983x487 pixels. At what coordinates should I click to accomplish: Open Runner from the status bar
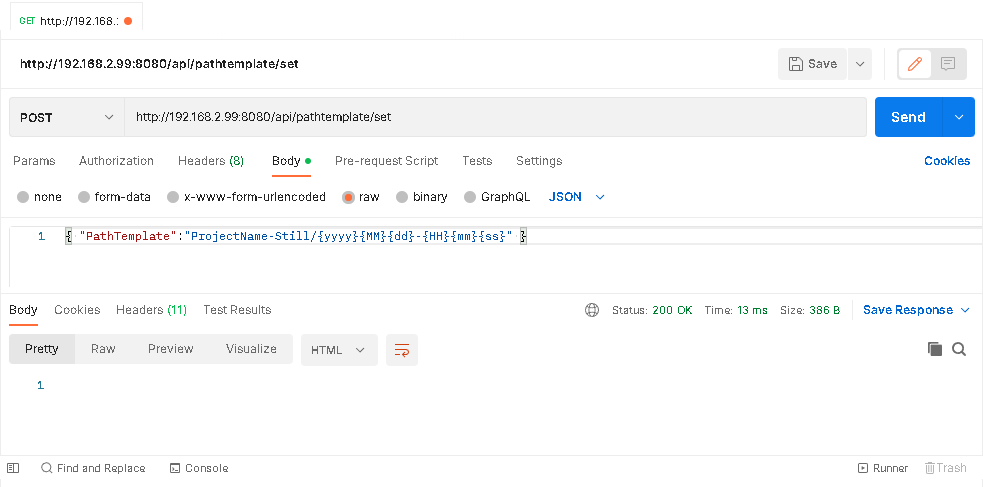pos(883,468)
